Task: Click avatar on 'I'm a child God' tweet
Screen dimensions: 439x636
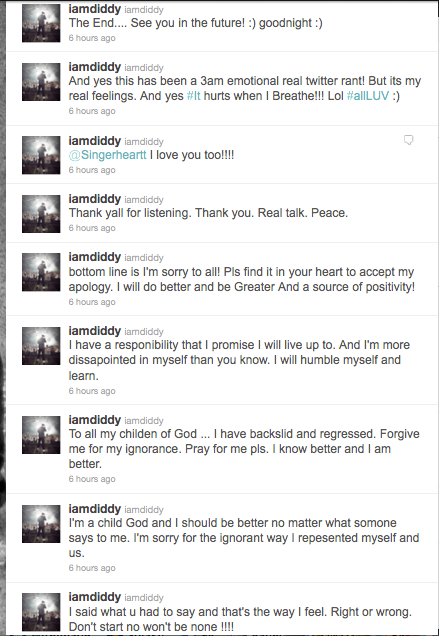Action: pyautogui.click(x=41, y=524)
